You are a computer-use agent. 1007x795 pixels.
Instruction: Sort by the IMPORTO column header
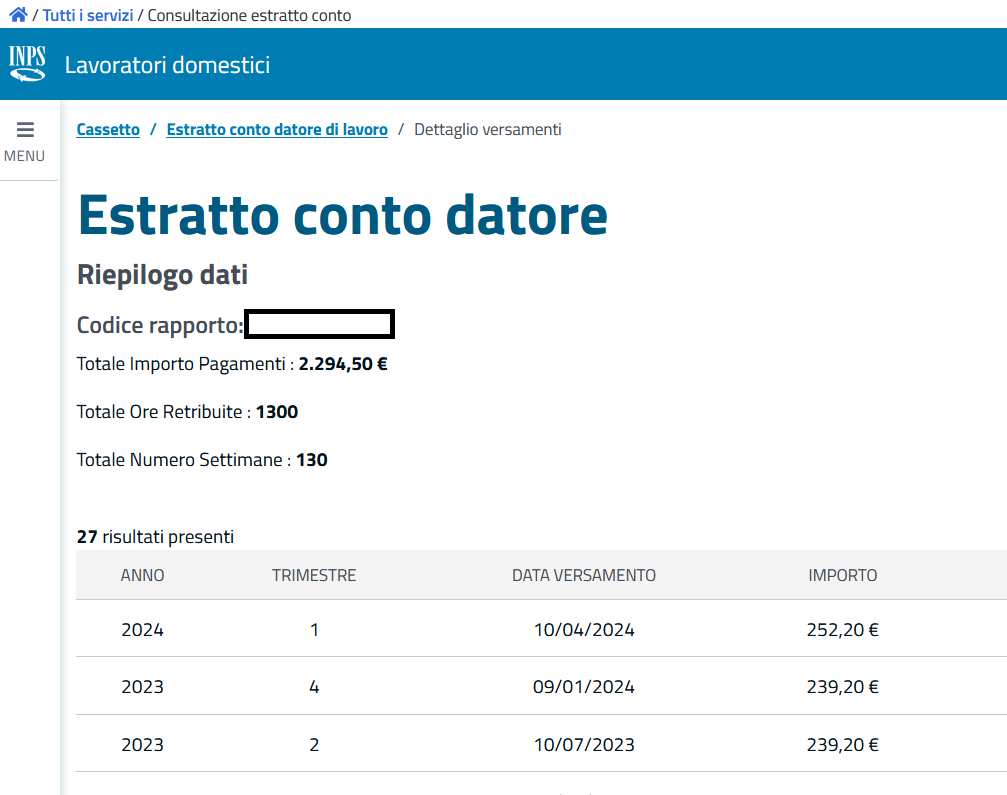[x=842, y=576]
